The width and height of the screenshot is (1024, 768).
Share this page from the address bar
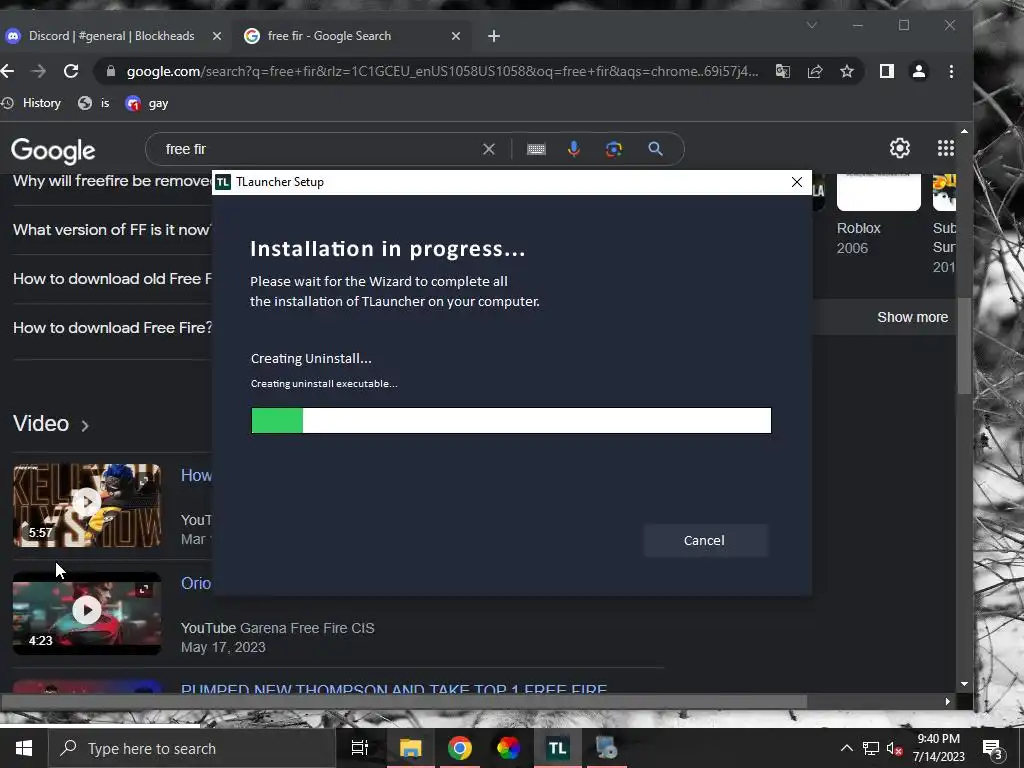814,71
